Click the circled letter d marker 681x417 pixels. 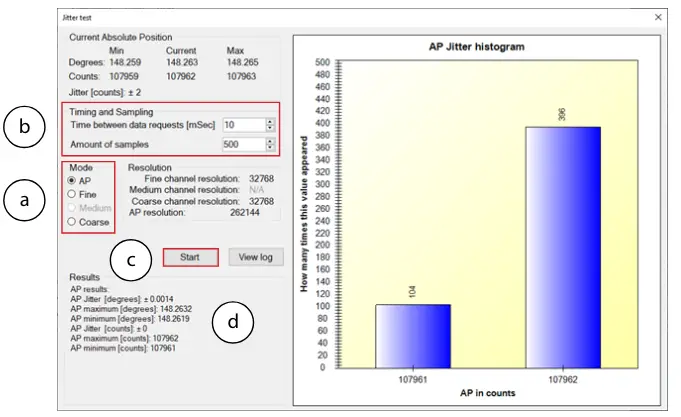pyautogui.click(x=233, y=322)
